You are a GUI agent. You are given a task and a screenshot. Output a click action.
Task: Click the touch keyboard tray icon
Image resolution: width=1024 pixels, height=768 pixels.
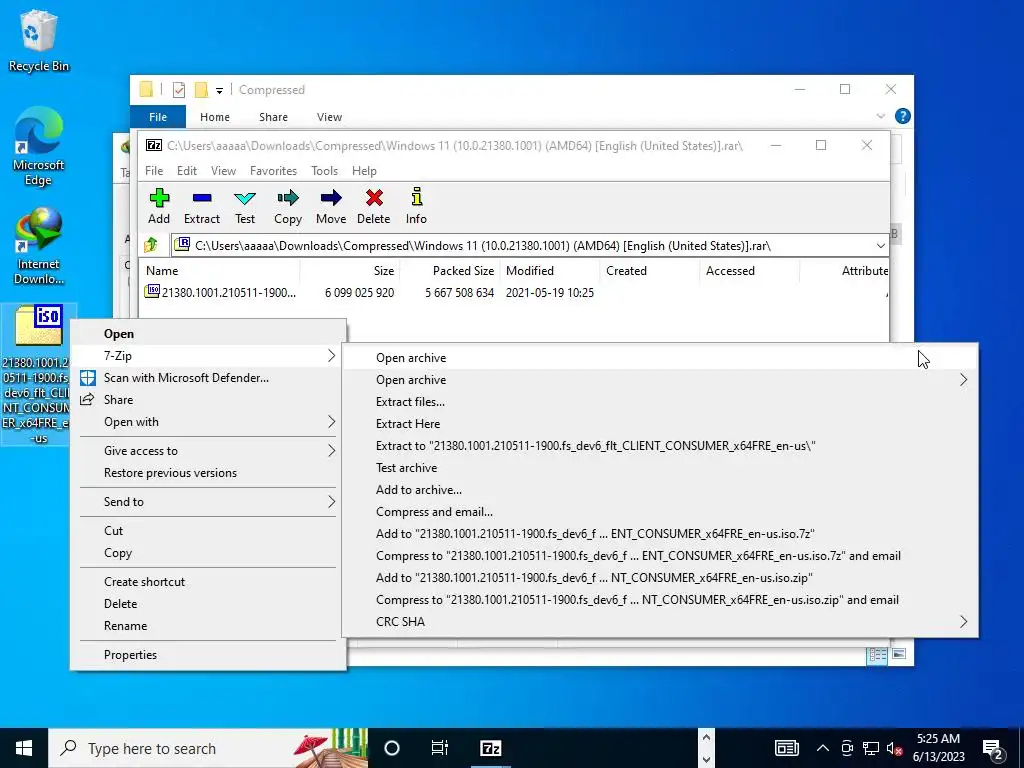pos(787,748)
